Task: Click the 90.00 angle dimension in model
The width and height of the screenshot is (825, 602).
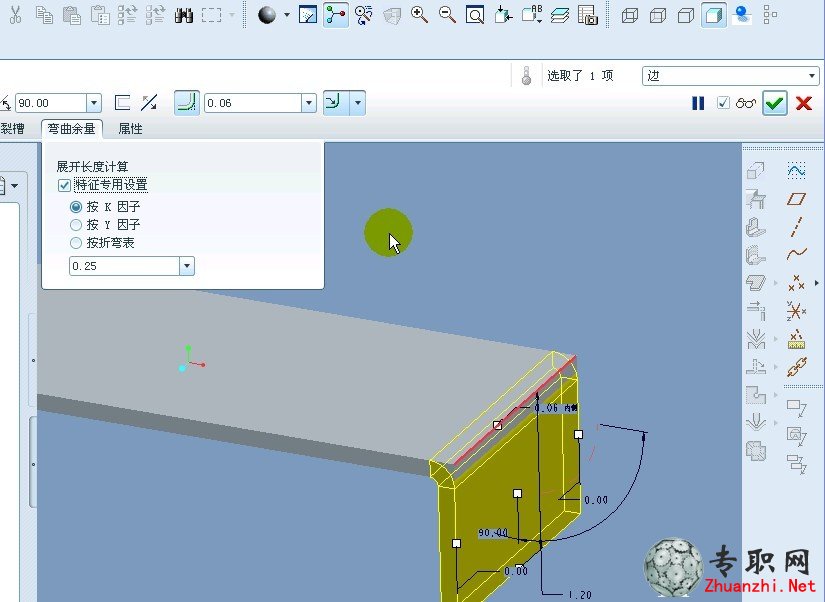Action: tap(493, 533)
